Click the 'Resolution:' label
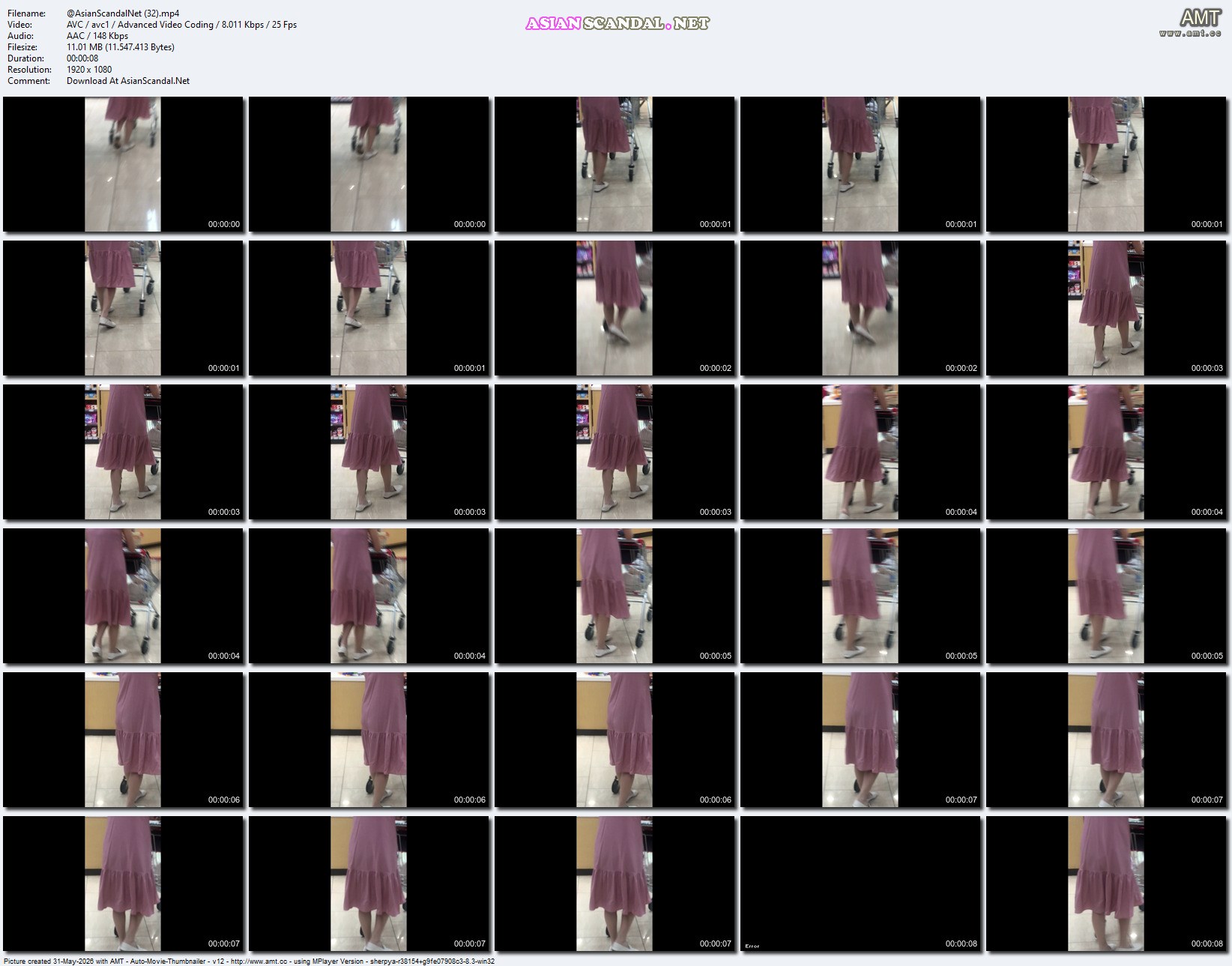 click(29, 70)
